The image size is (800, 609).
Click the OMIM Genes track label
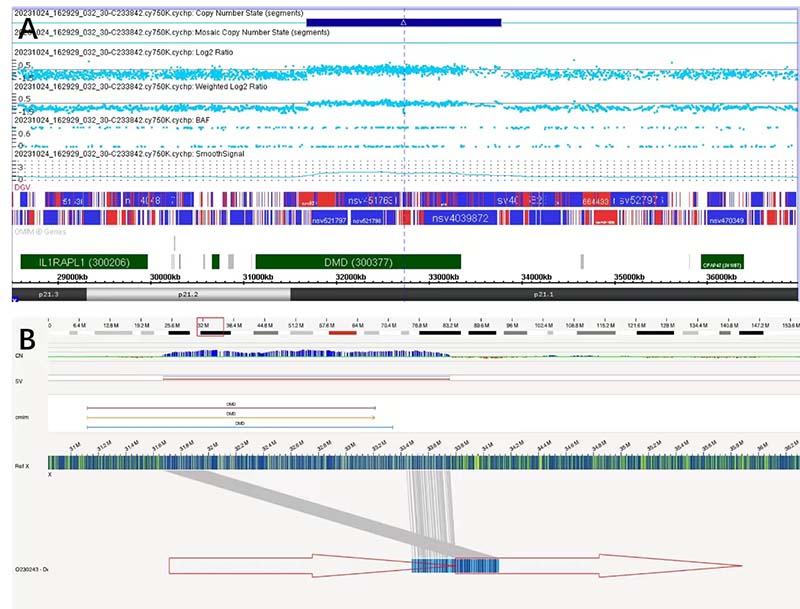click(40, 232)
